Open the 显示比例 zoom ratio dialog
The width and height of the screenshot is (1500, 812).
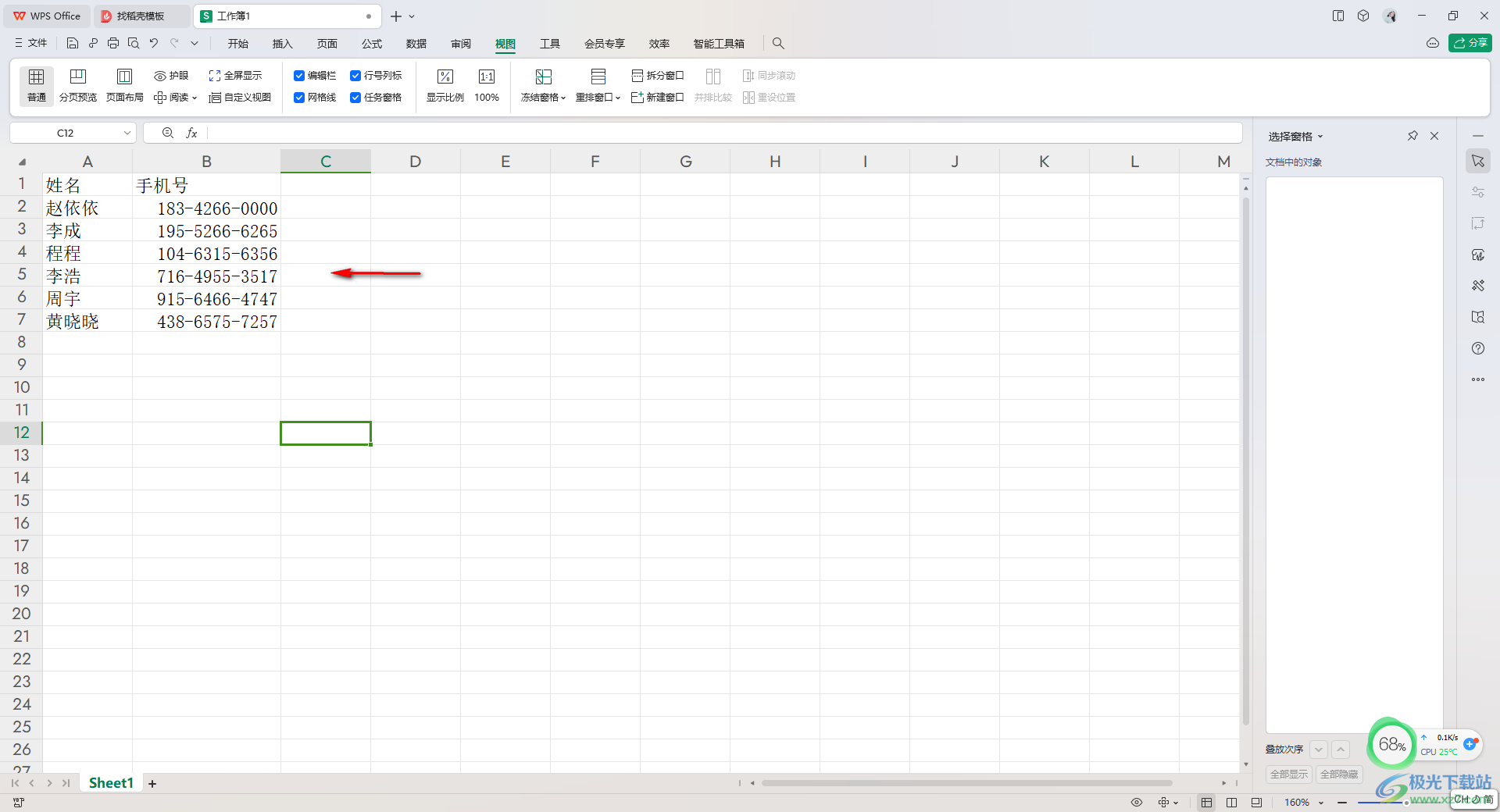click(445, 85)
